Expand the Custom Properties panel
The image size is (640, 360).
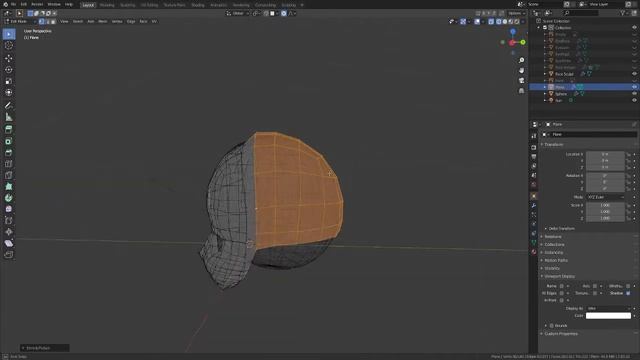coord(560,334)
